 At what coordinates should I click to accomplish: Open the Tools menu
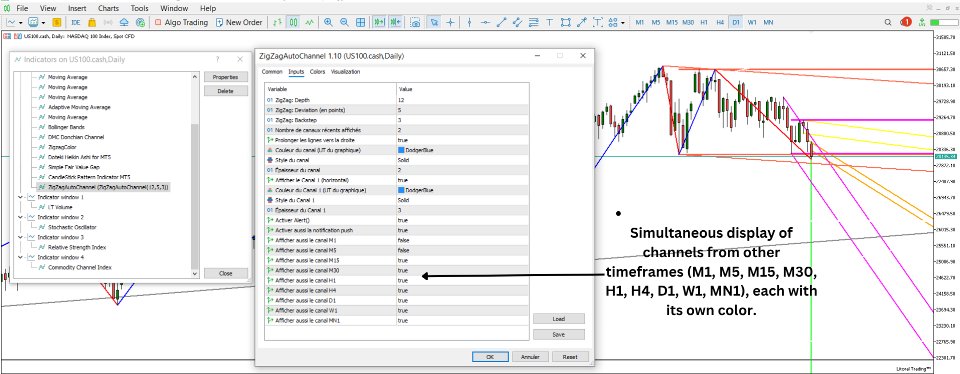[140, 8]
